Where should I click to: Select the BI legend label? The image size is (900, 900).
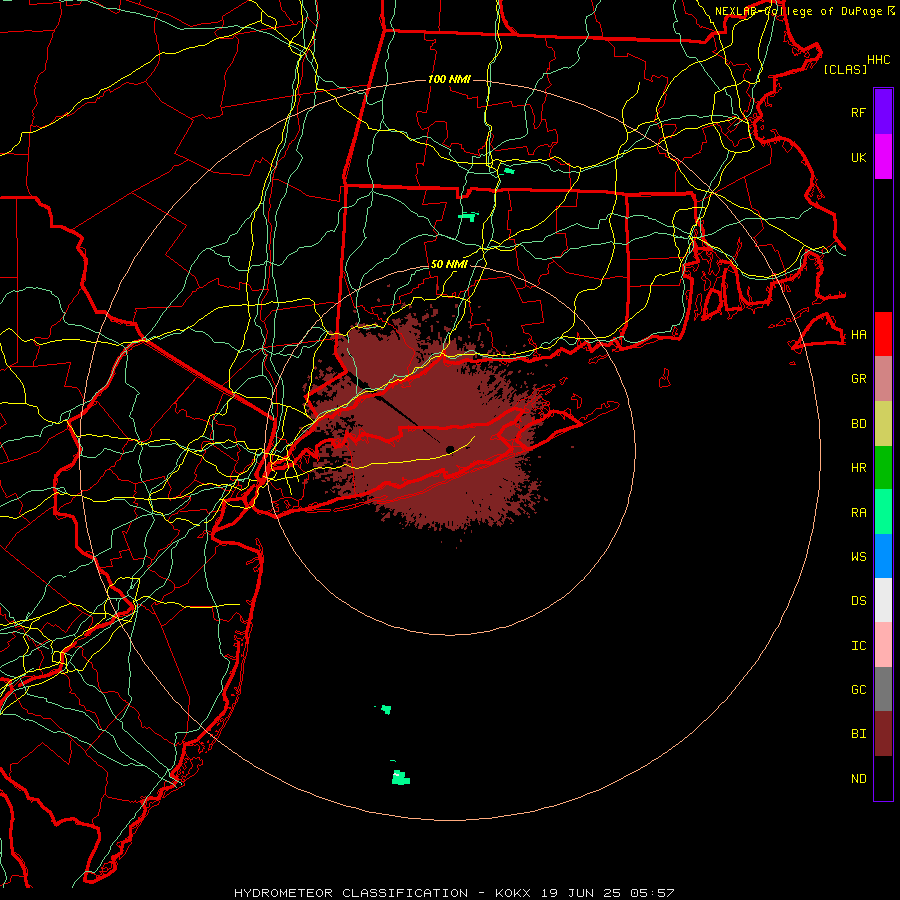click(859, 734)
